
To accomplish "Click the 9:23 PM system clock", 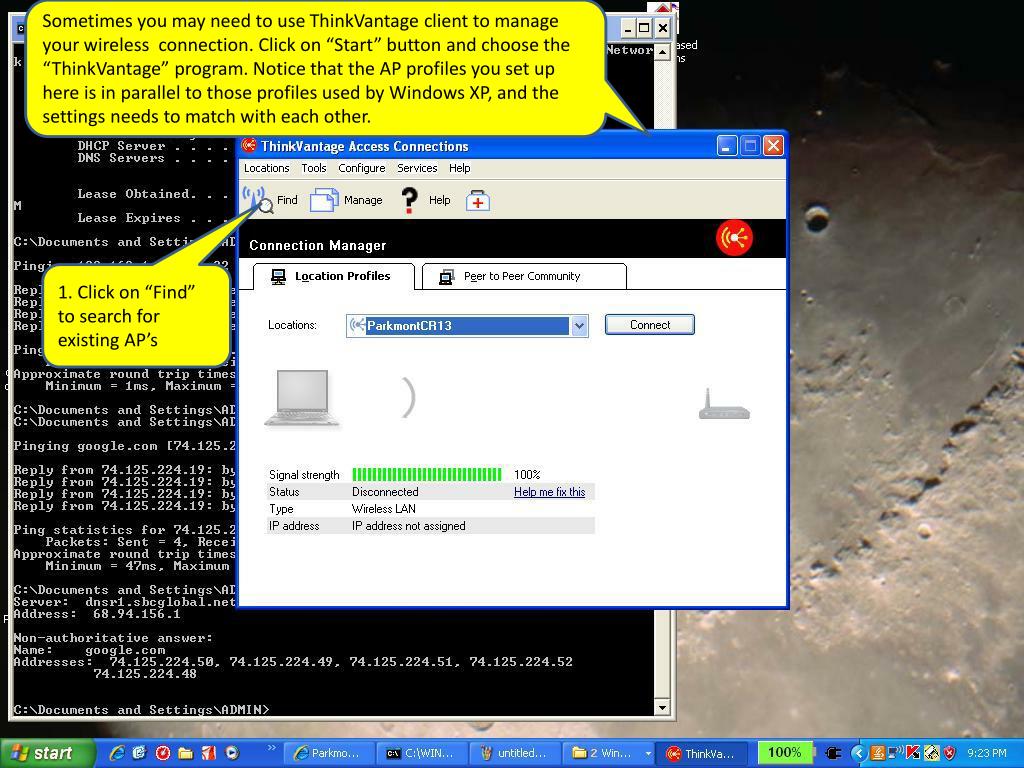I will click(x=986, y=753).
